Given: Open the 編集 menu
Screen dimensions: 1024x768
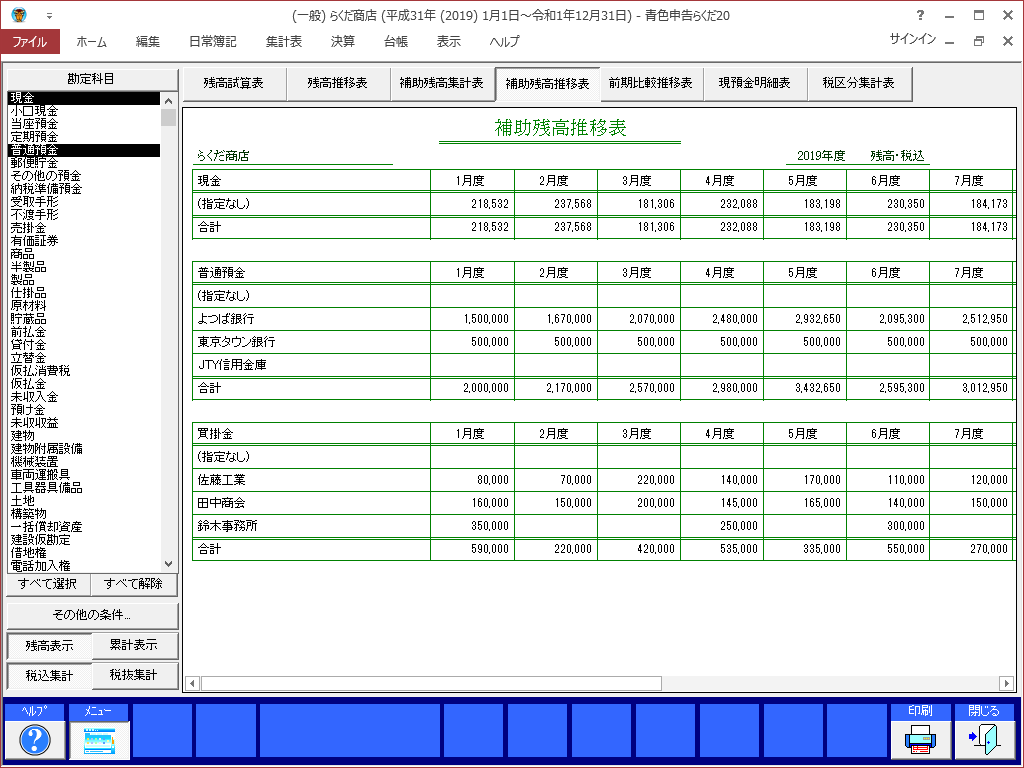Looking at the screenshot, I should click(148, 41).
